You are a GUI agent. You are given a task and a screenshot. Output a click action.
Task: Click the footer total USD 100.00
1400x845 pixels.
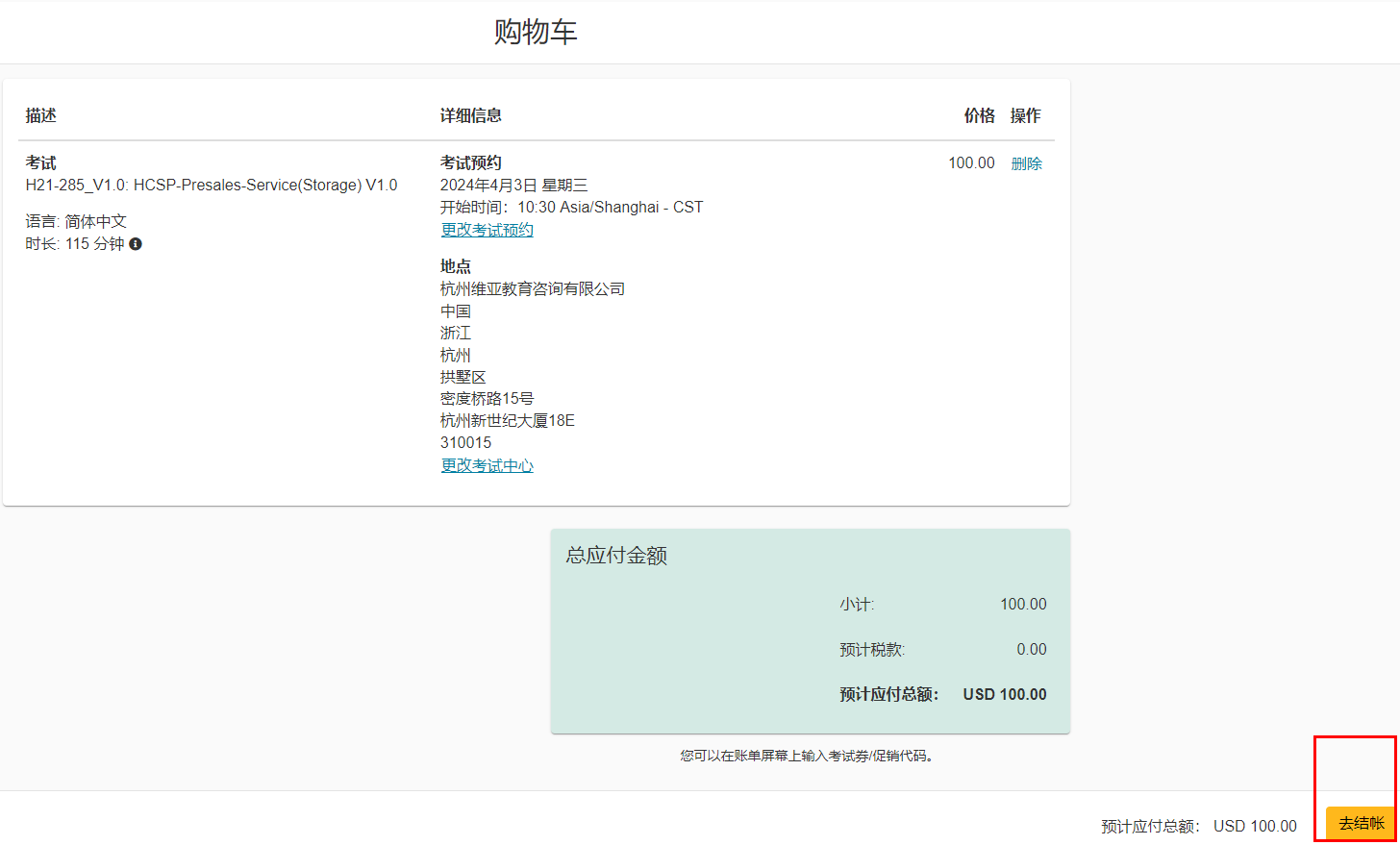point(1255,826)
